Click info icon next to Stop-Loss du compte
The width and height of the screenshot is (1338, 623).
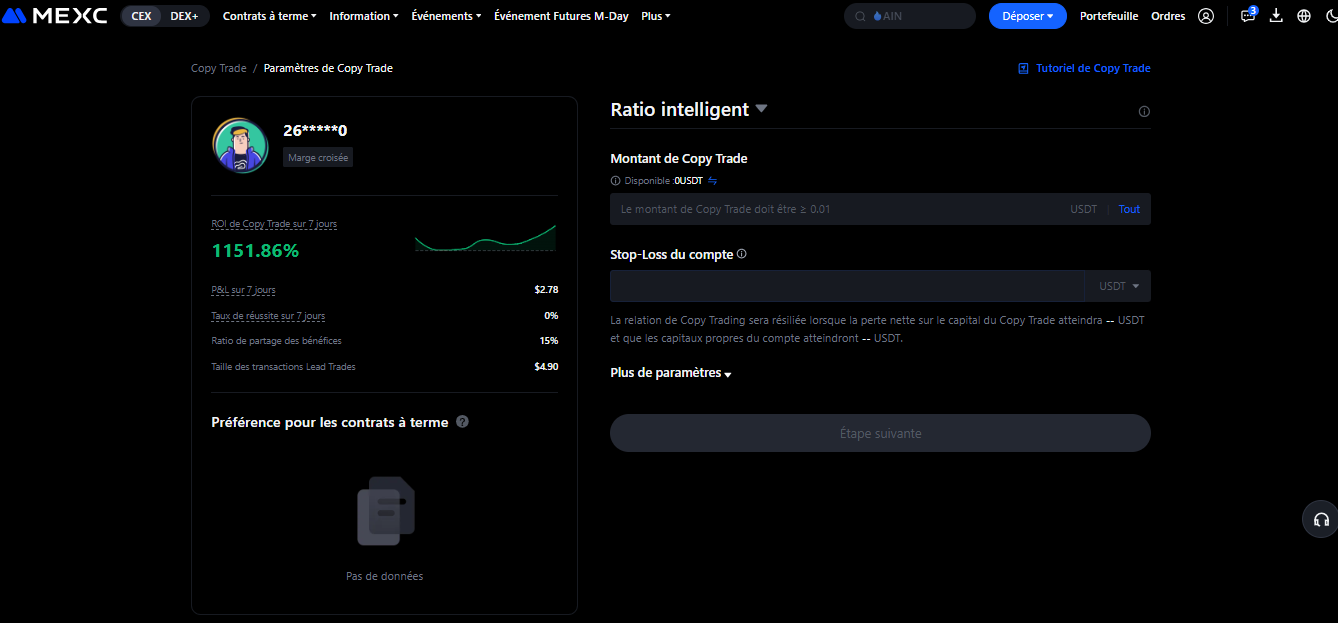741,254
